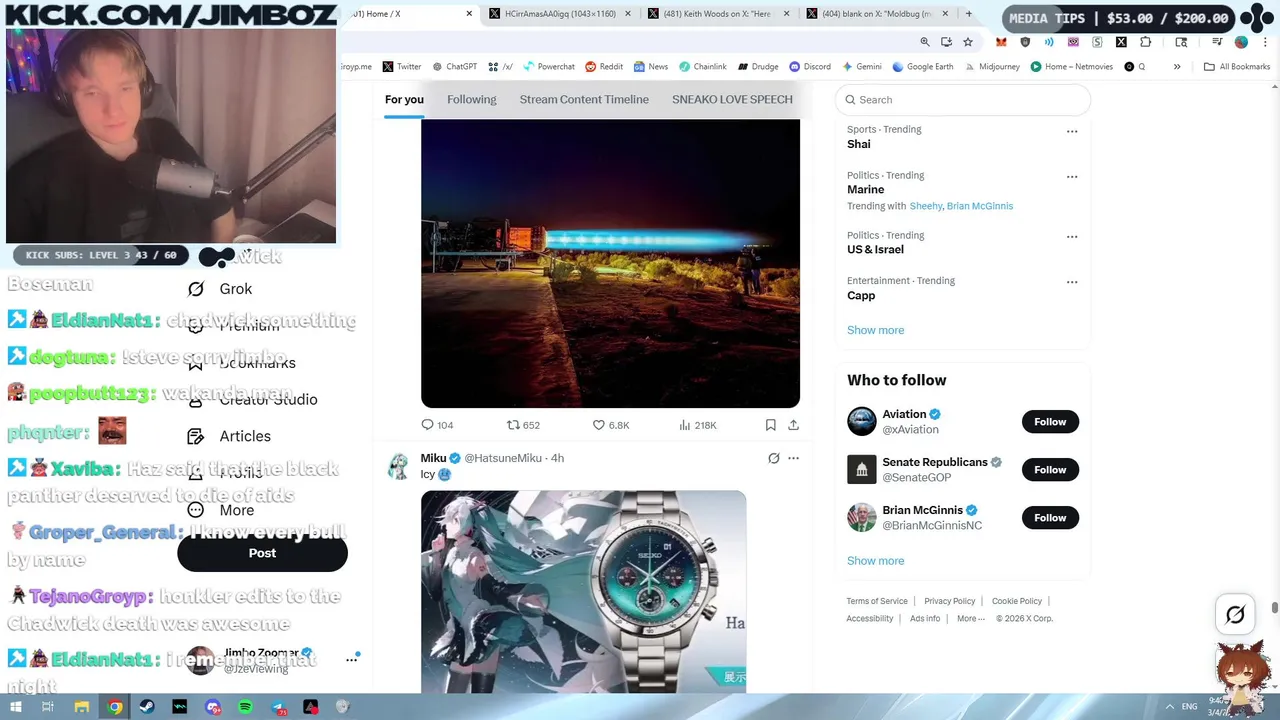Click the page vertical scrollbar

coord(1275,608)
